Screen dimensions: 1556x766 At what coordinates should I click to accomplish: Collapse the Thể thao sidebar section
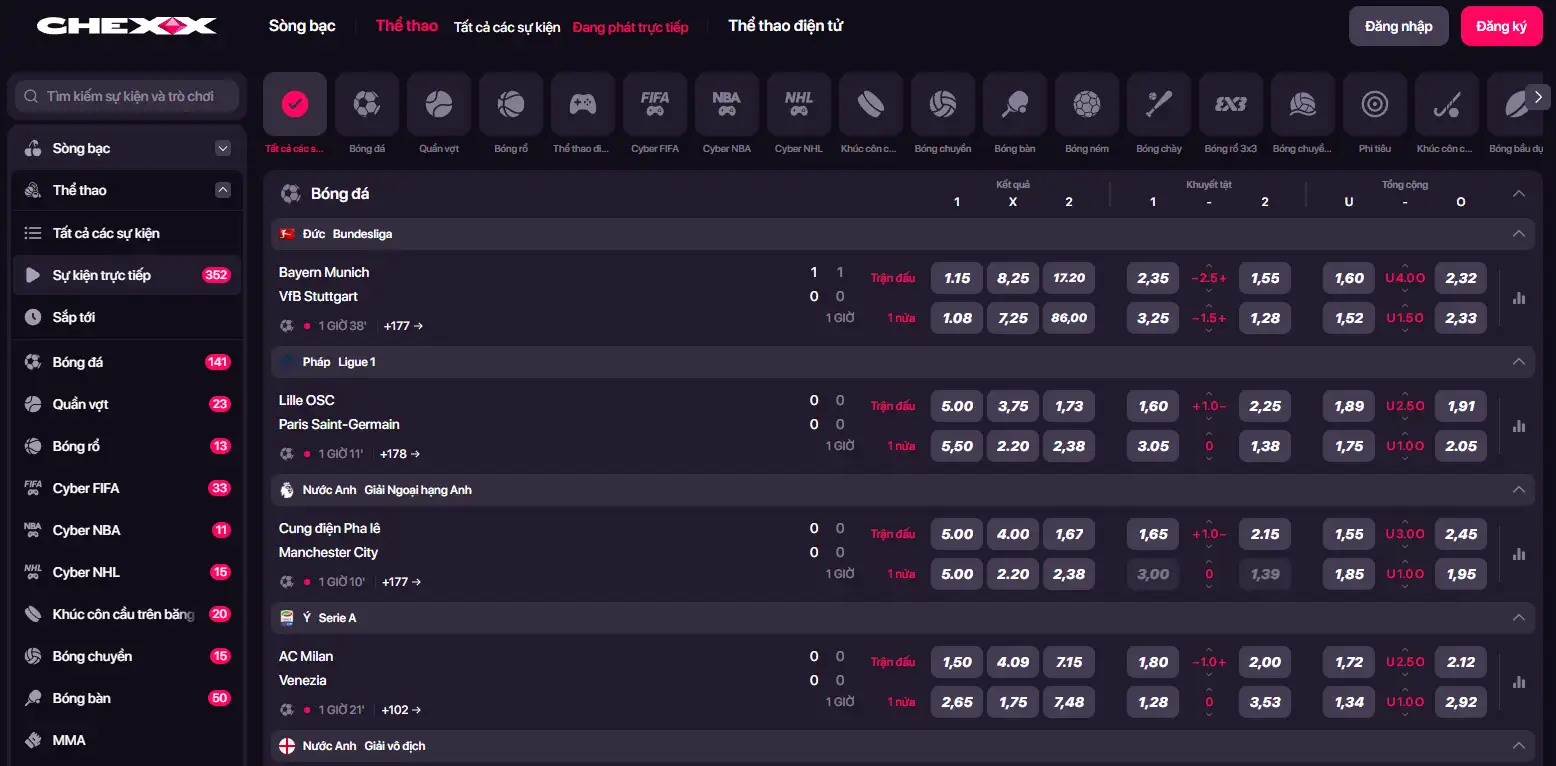(x=223, y=190)
